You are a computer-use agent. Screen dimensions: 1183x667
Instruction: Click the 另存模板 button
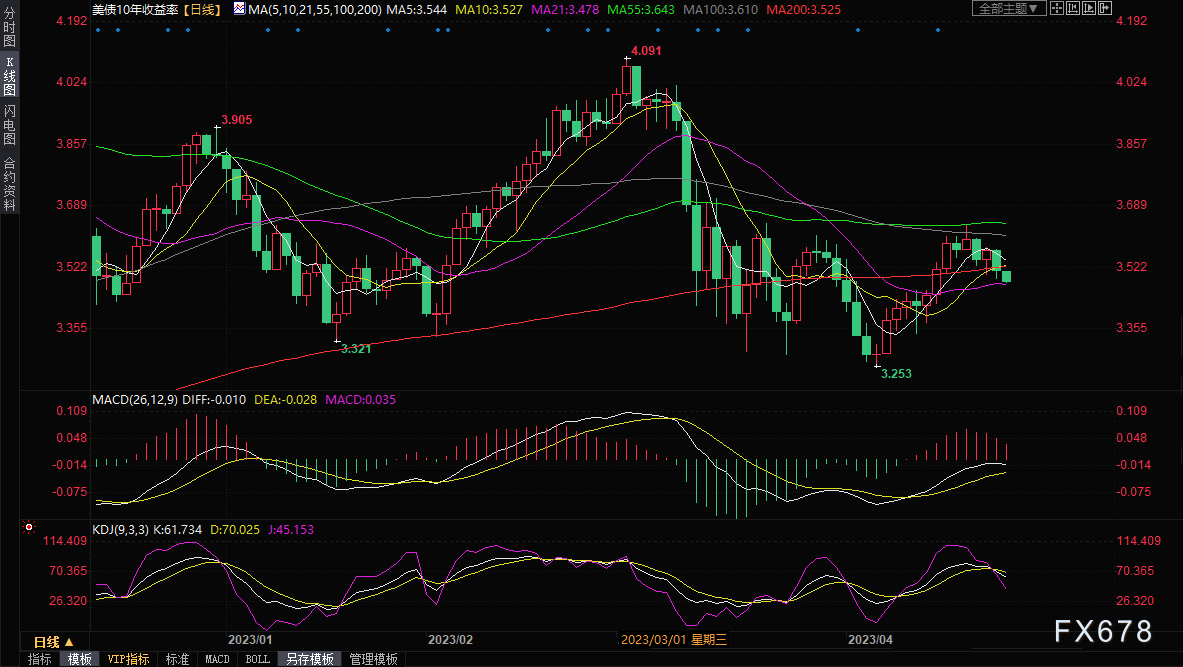pyautogui.click(x=310, y=659)
